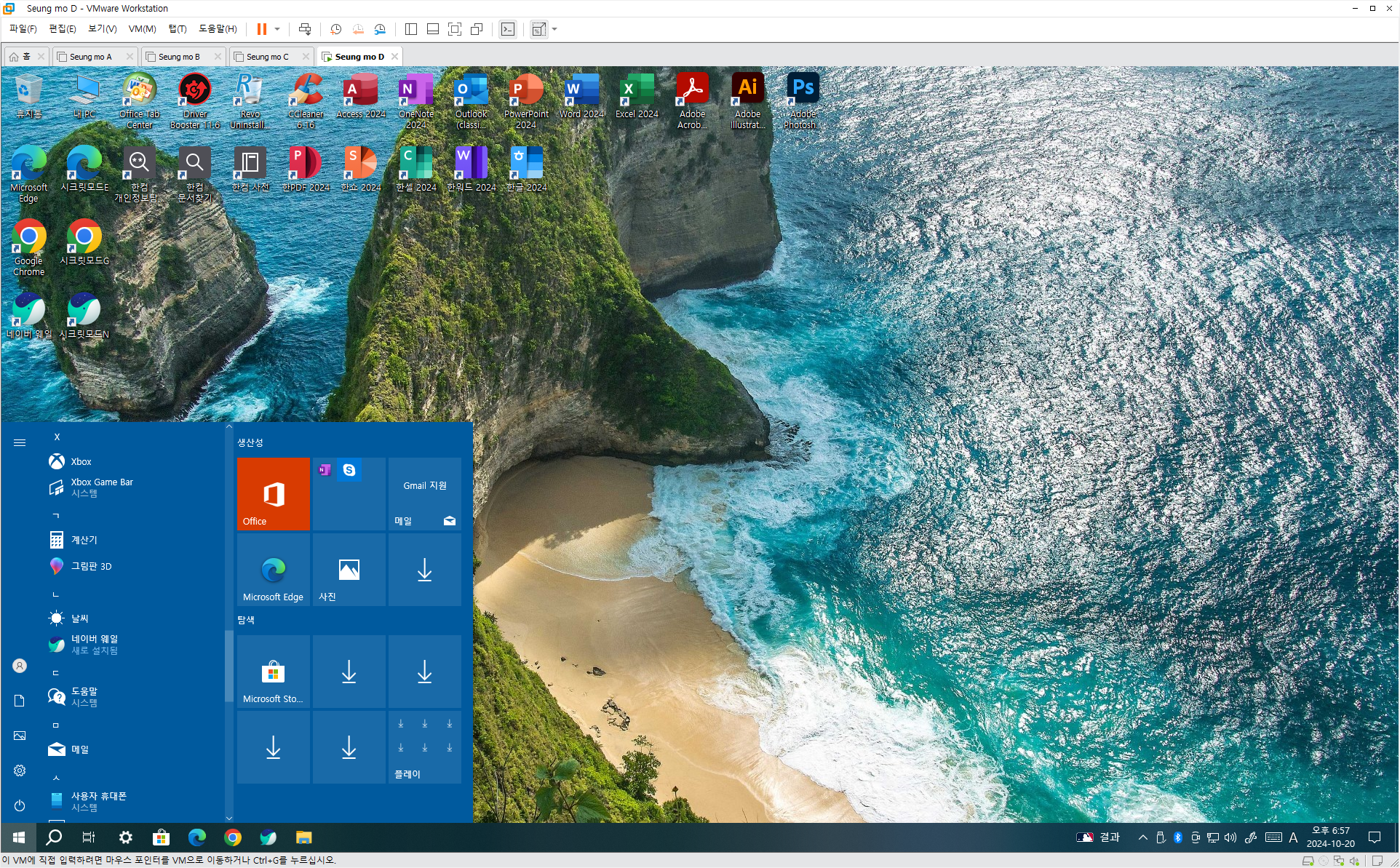The height and width of the screenshot is (868, 1400).
Task: Show hidden tray icons chevron
Action: tap(1142, 837)
